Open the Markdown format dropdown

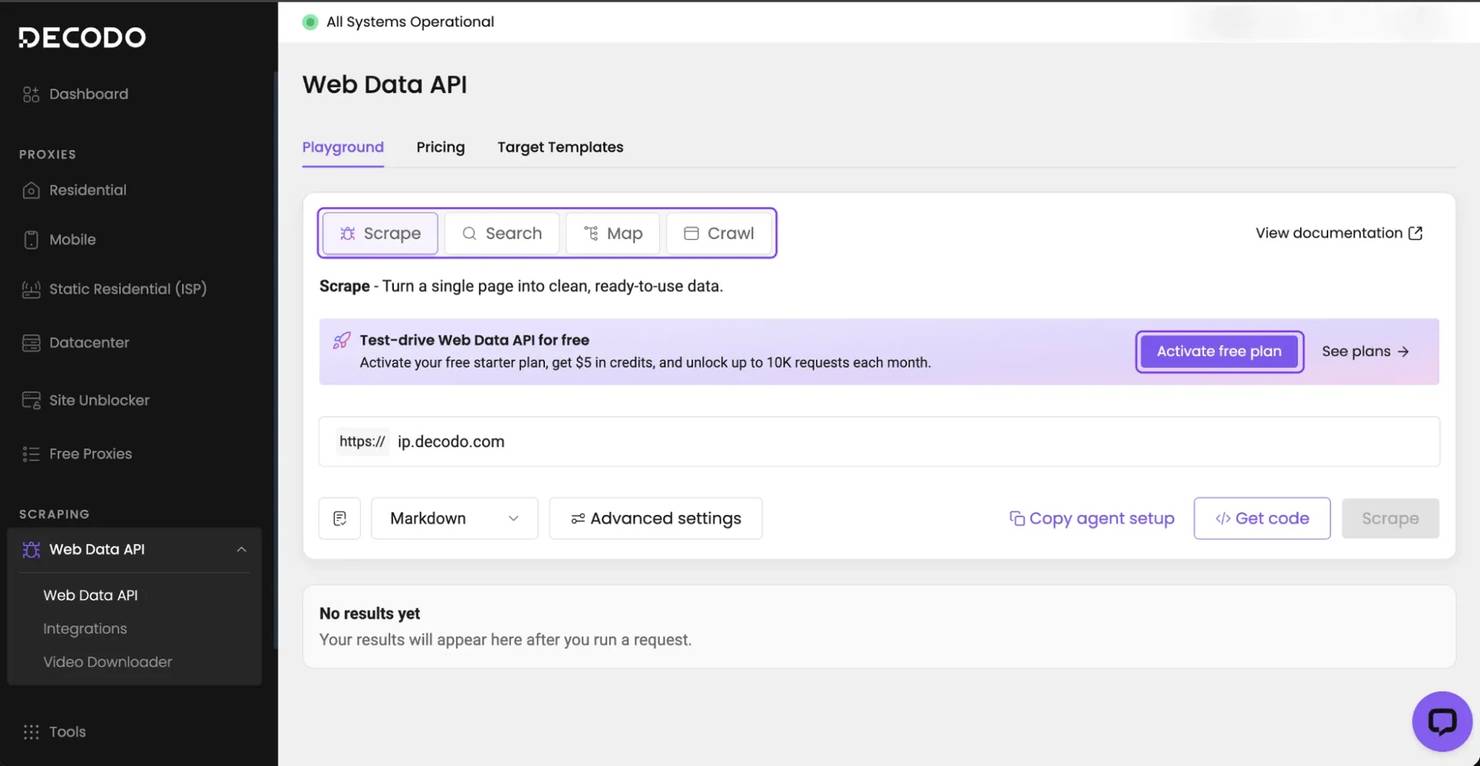pos(455,518)
